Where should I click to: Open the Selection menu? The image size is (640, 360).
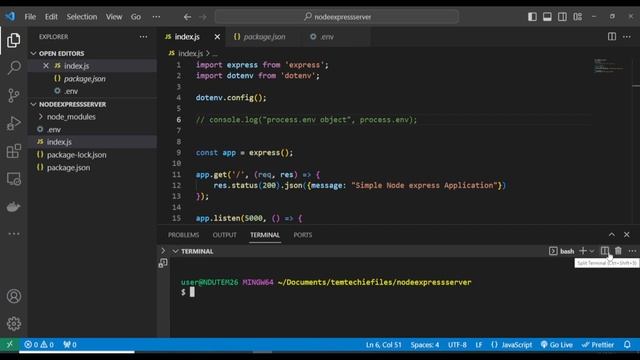82,17
